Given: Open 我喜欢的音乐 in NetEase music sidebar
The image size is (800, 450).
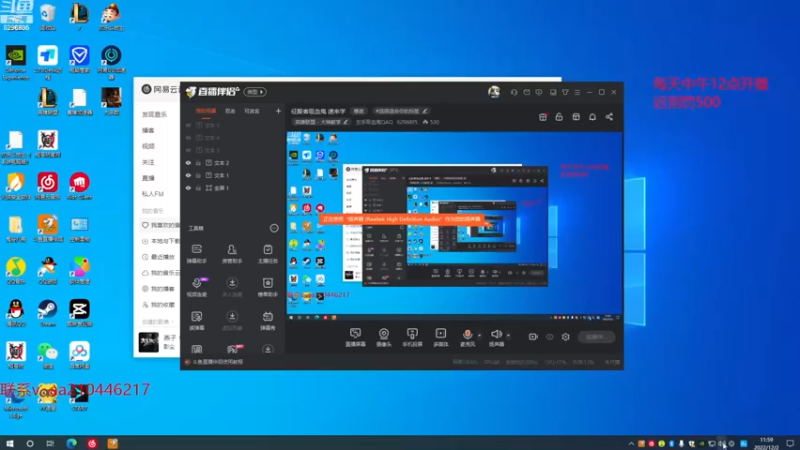Looking at the screenshot, I should 161,225.
